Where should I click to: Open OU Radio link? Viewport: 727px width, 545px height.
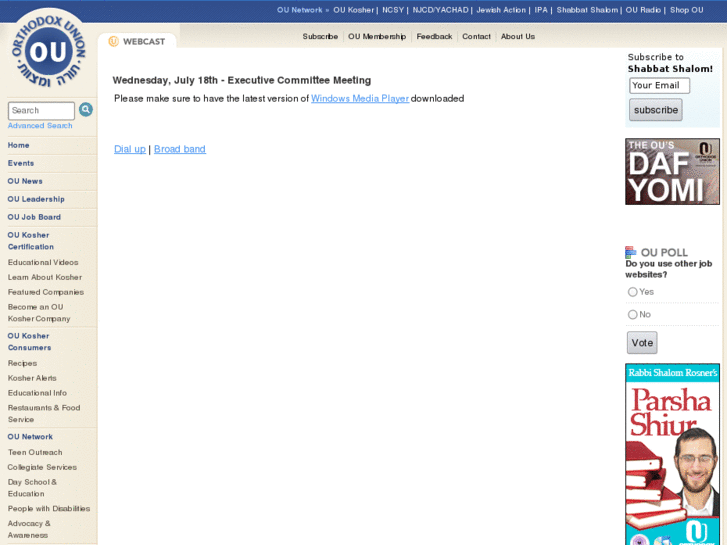coord(643,10)
